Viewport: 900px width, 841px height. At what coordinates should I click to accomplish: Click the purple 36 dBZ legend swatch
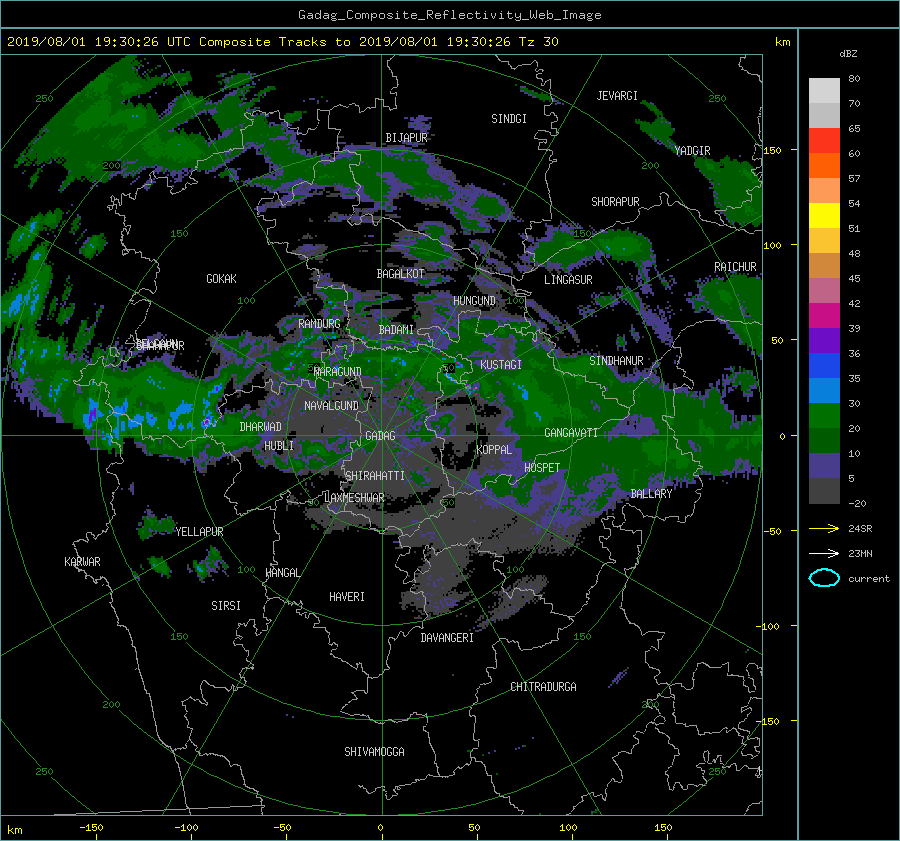click(x=824, y=341)
